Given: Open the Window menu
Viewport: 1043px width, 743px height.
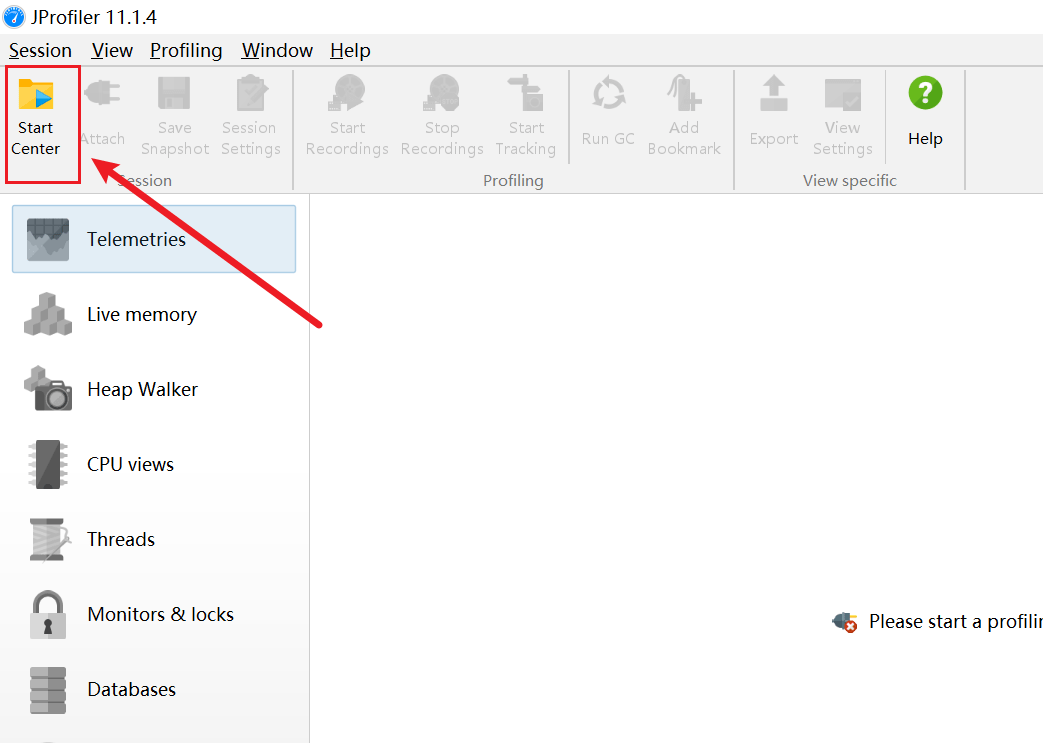Looking at the screenshot, I should click(277, 50).
